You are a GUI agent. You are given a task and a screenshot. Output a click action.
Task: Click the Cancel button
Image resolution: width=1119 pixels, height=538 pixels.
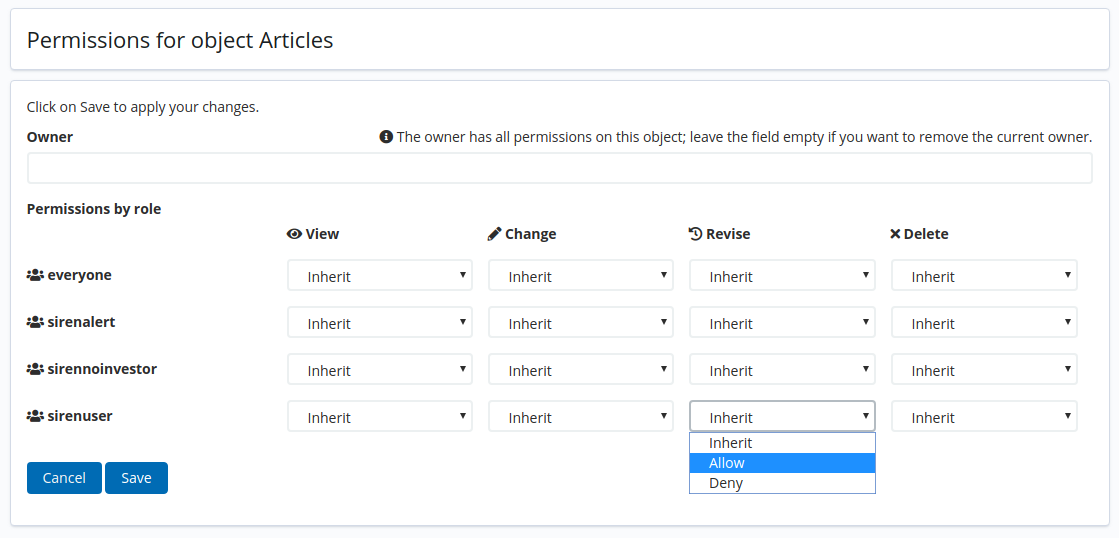tap(64, 478)
